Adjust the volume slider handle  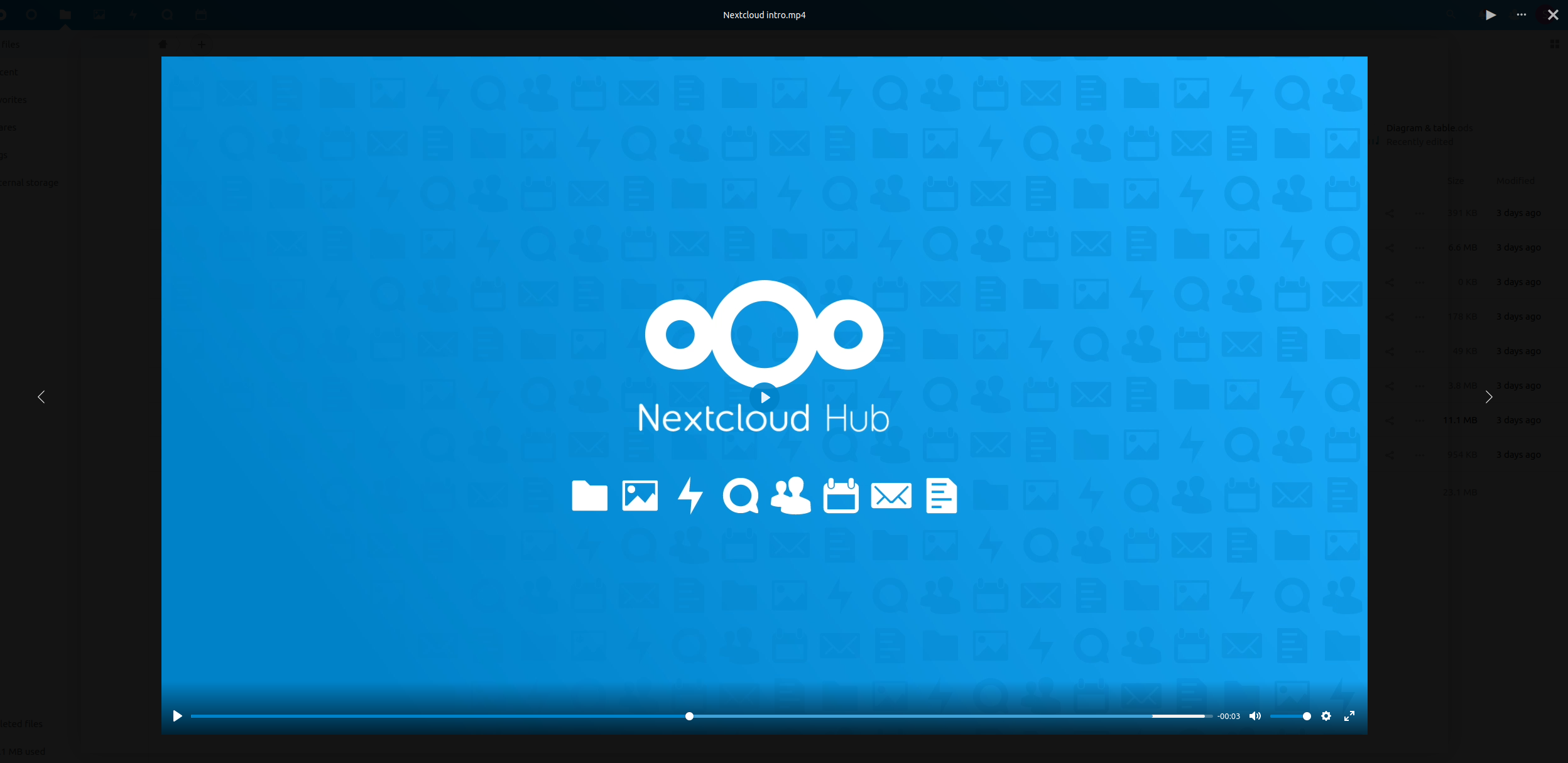(x=1307, y=716)
